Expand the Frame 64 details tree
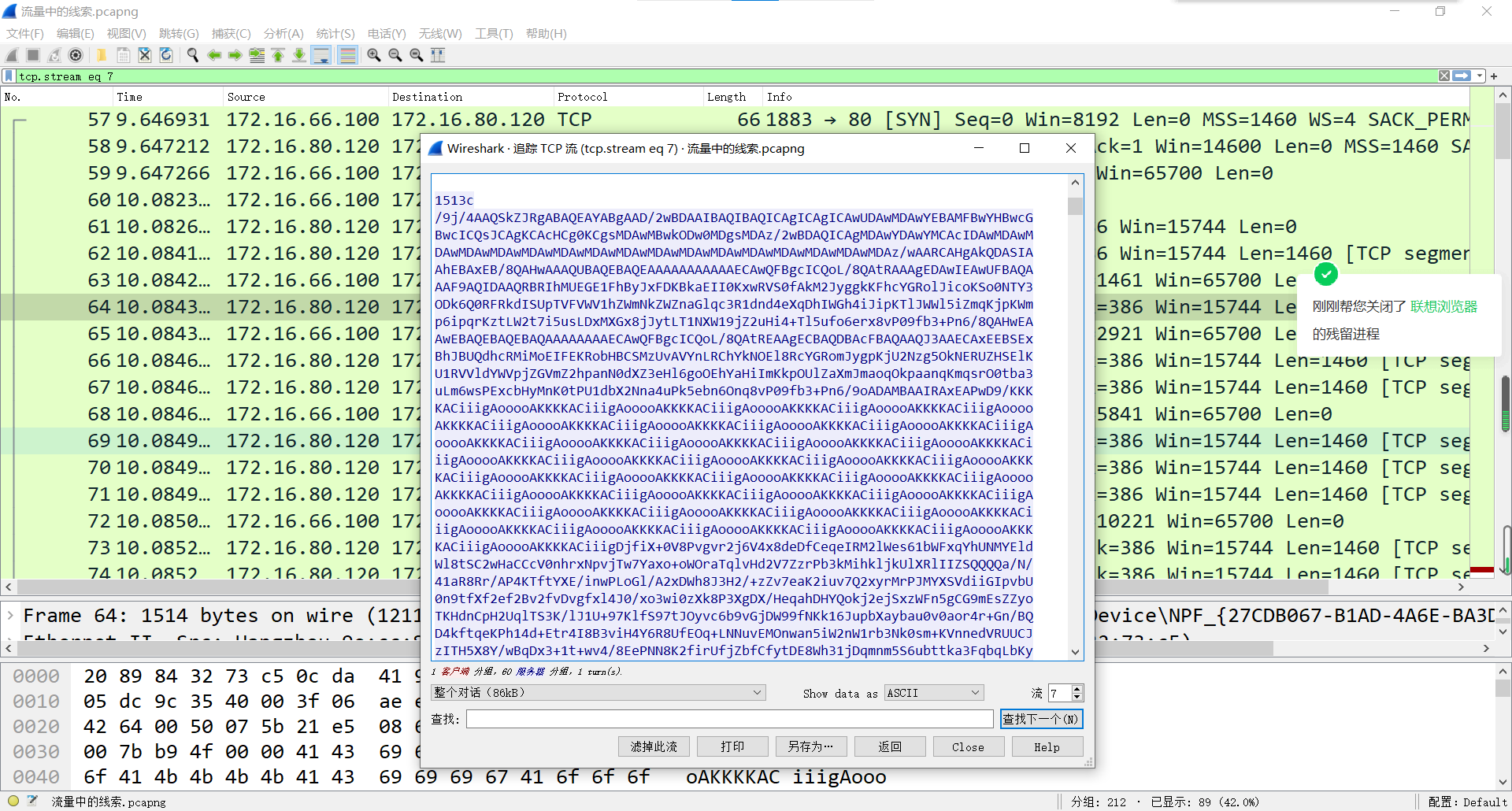This screenshot has width=1512, height=811. pos(11,615)
